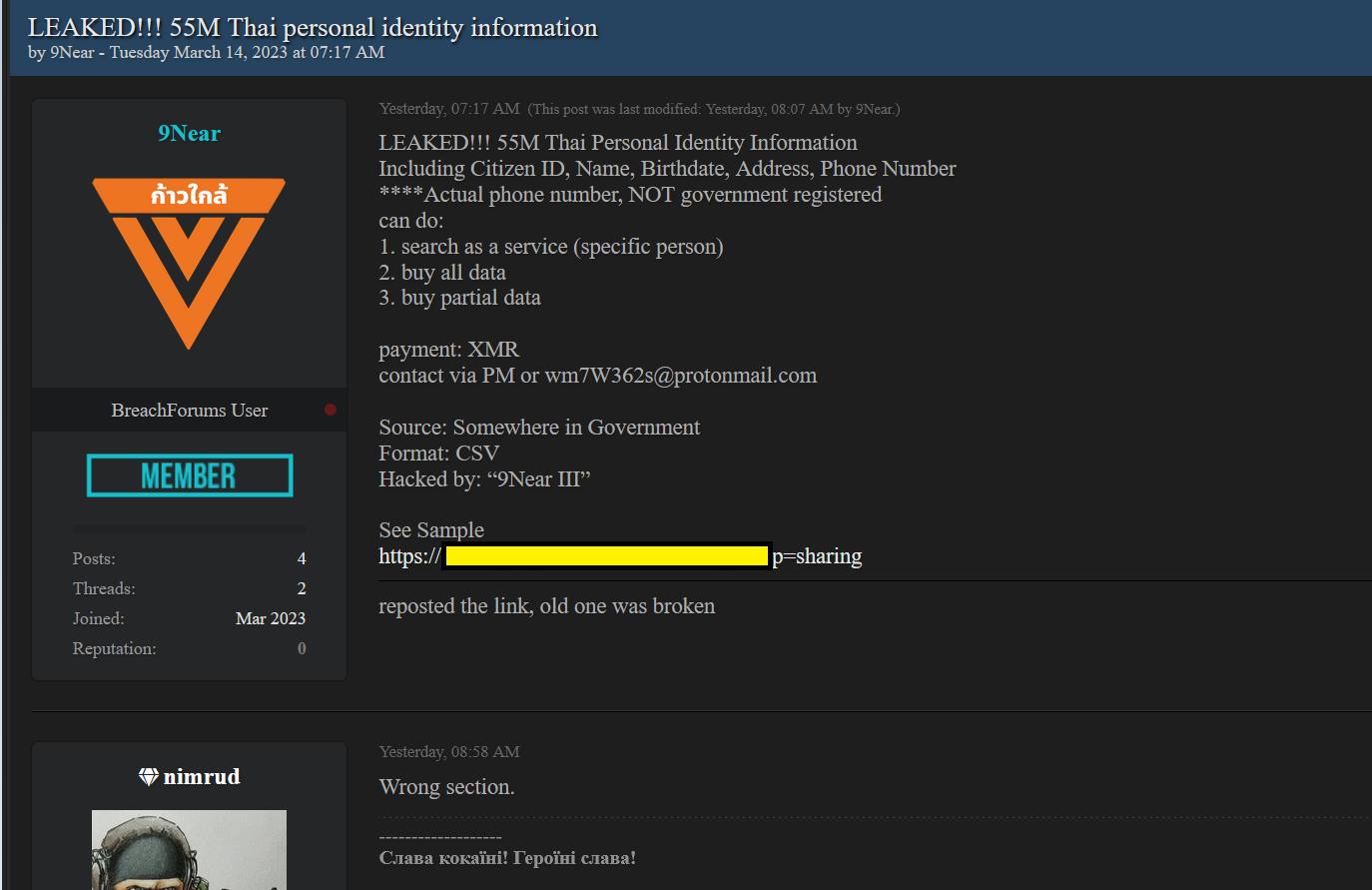Click the thread title in header
1372x890 pixels.
click(313, 27)
